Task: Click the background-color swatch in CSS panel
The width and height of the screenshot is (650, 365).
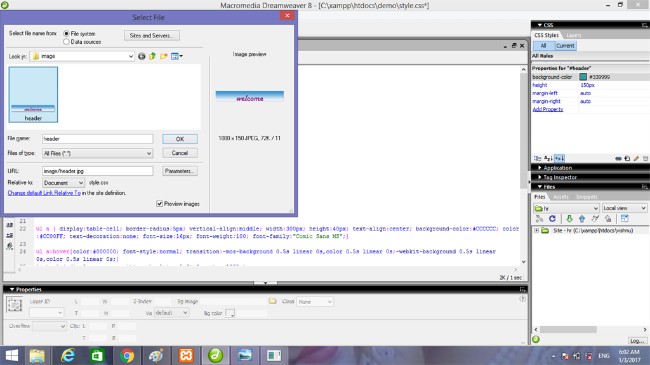Action: pos(583,77)
